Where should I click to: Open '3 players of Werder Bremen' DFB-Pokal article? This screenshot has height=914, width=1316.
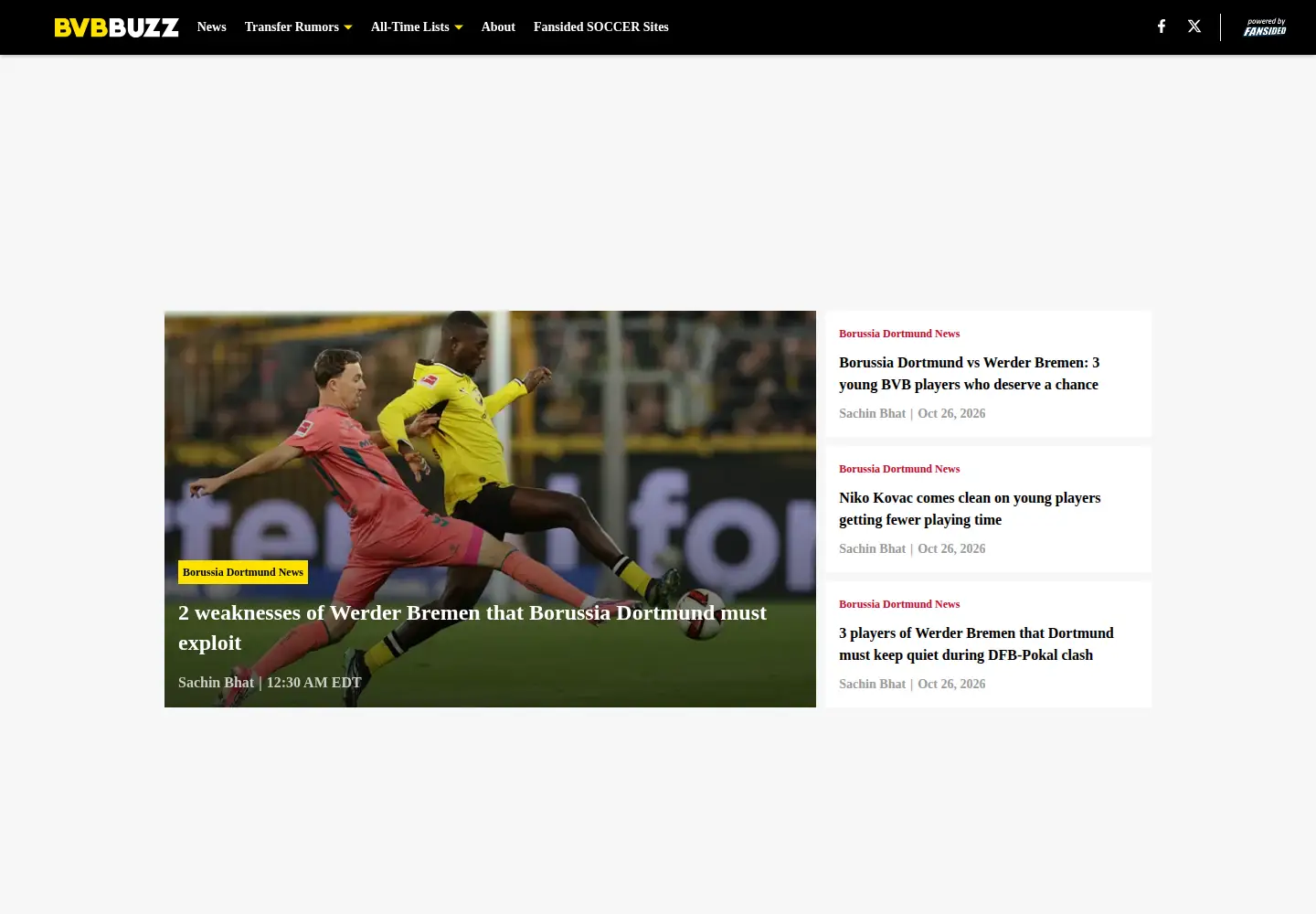click(x=976, y=644)
